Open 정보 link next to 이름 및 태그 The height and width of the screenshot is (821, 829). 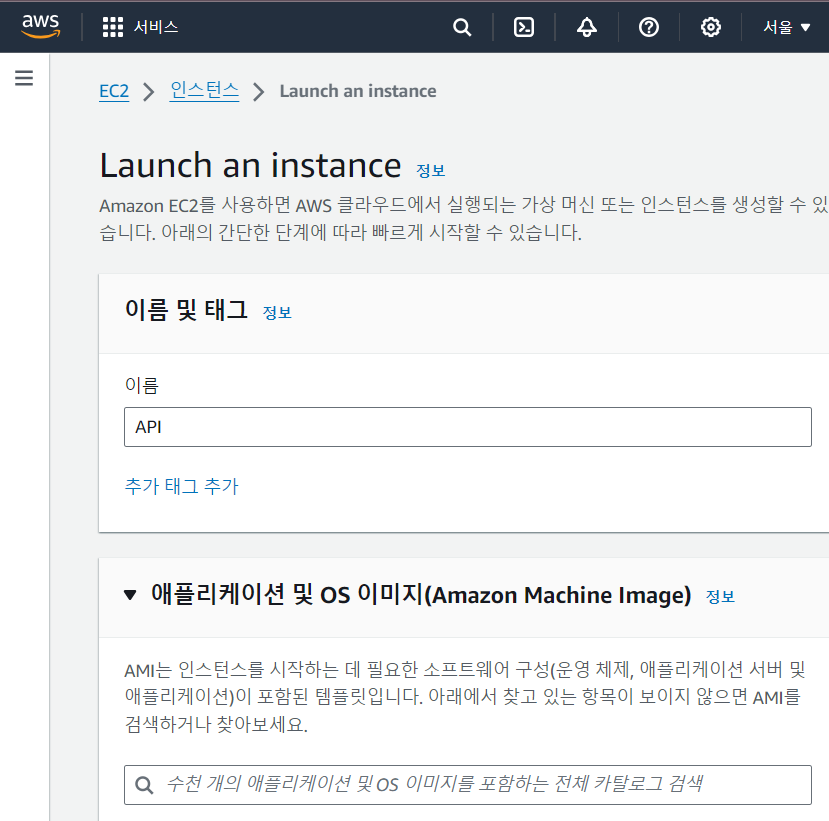tap(277, 312)
